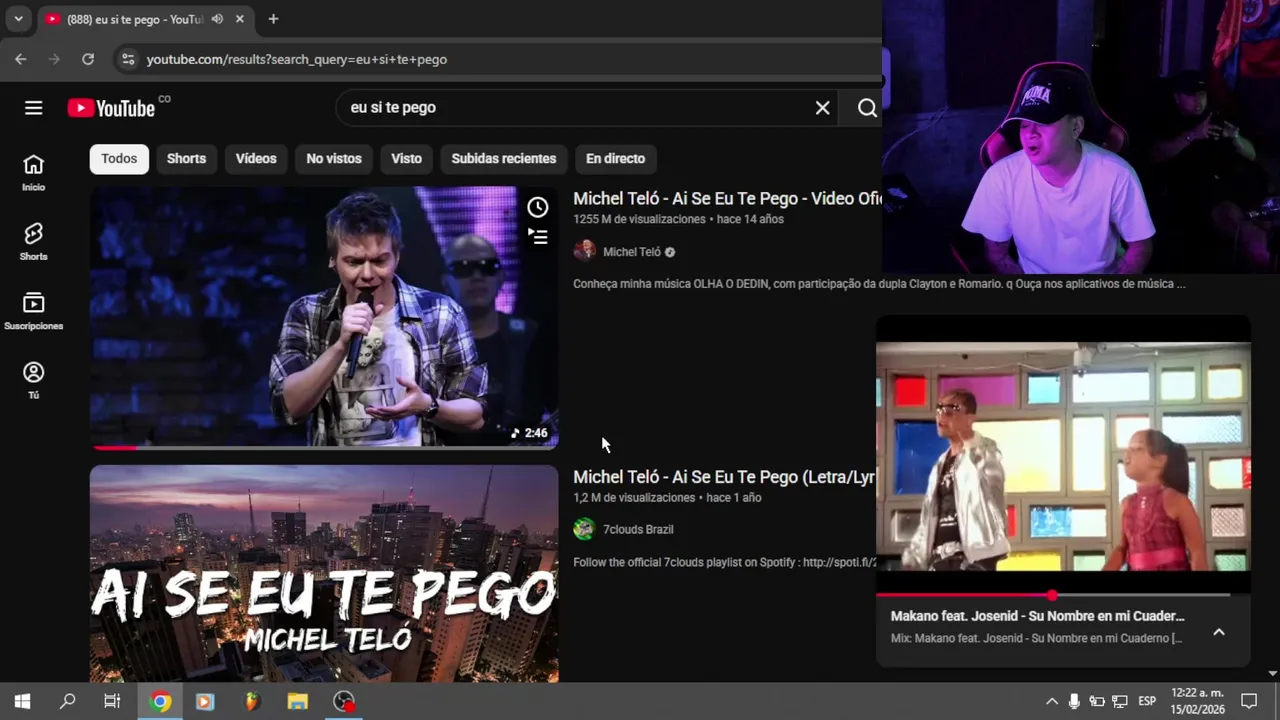Select the Vídeos filter chip
The image size is (1280, 720).
pos(256,159)
